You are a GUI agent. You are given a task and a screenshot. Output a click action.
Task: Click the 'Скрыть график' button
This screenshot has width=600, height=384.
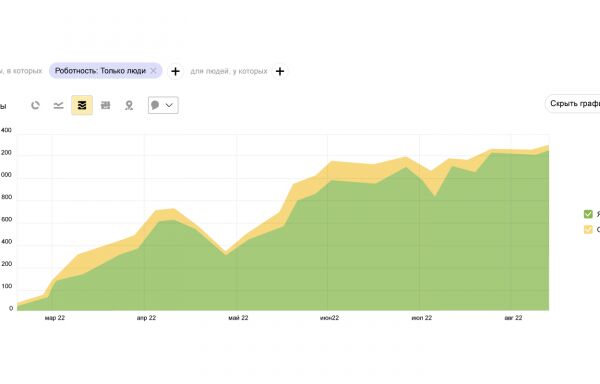point(573,103)
